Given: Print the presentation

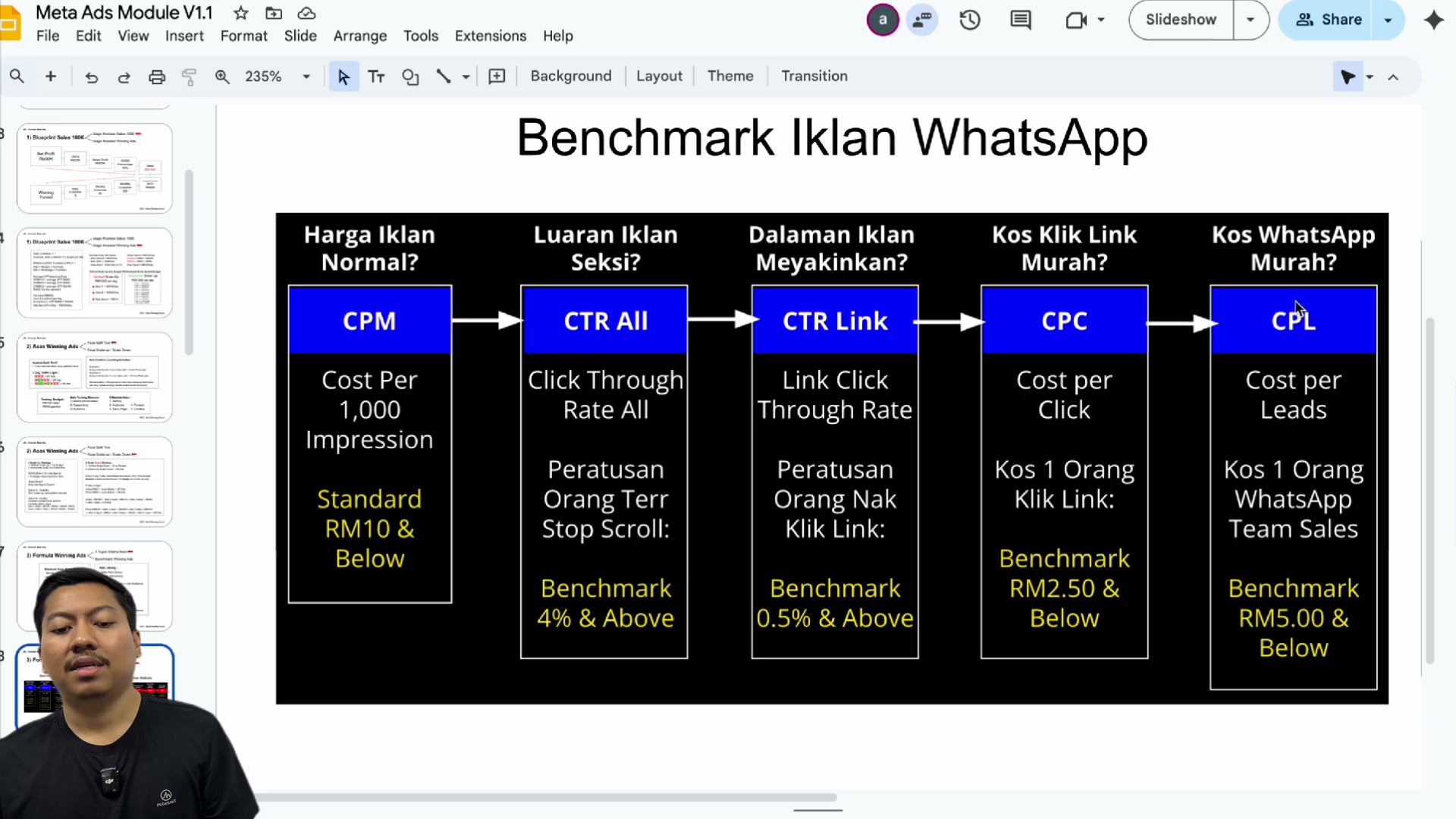Looking at the screenshot, I should click(x=156, y=77).
